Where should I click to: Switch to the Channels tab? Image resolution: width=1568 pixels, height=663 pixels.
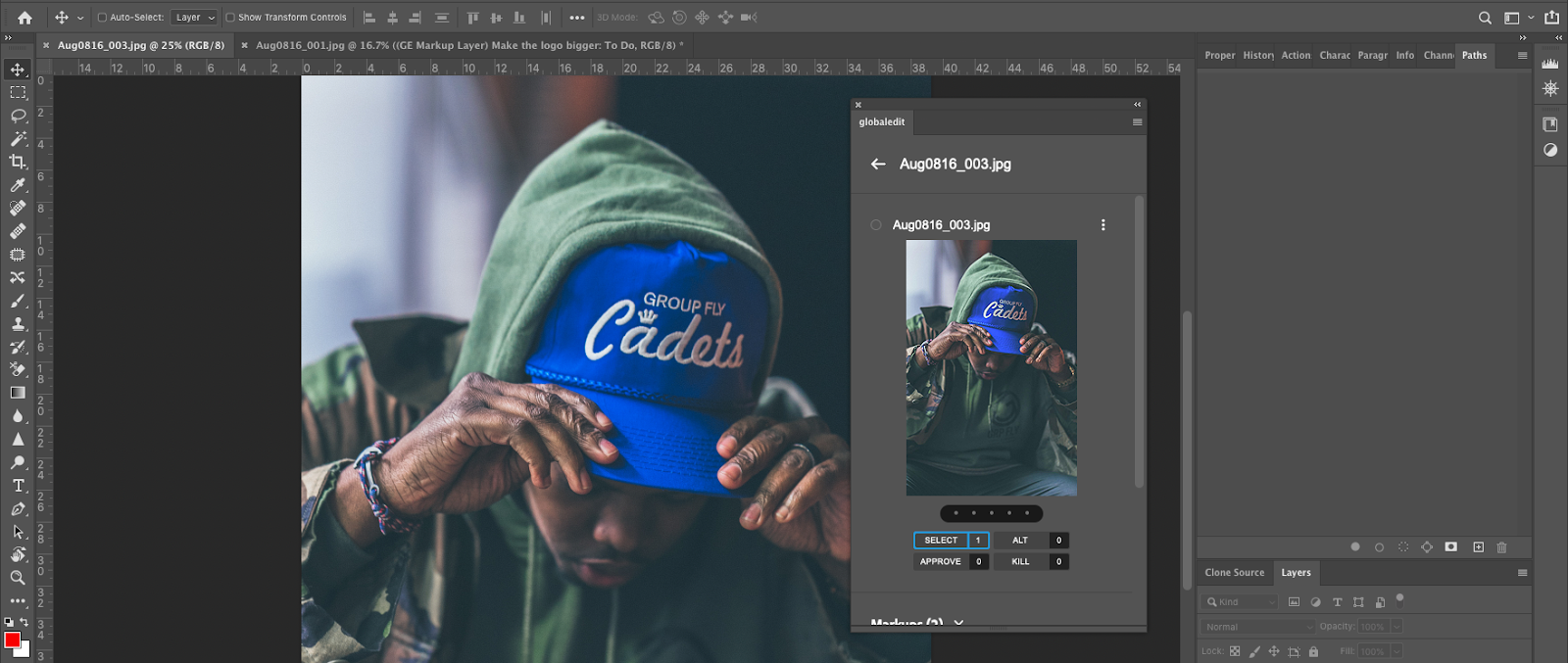coord(1438,56)
